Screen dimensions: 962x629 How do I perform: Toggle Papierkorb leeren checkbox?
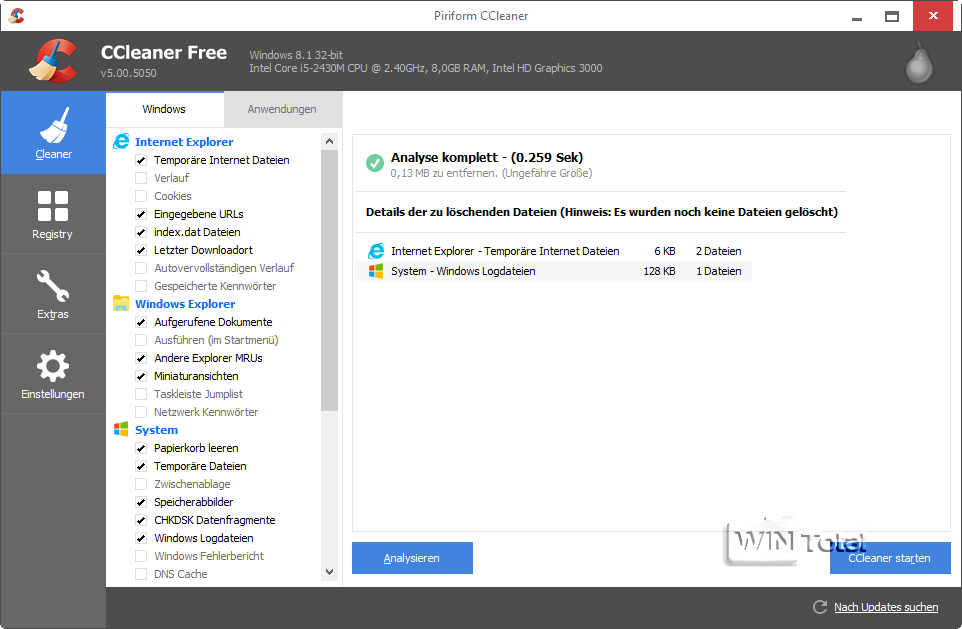pos(141,448)
